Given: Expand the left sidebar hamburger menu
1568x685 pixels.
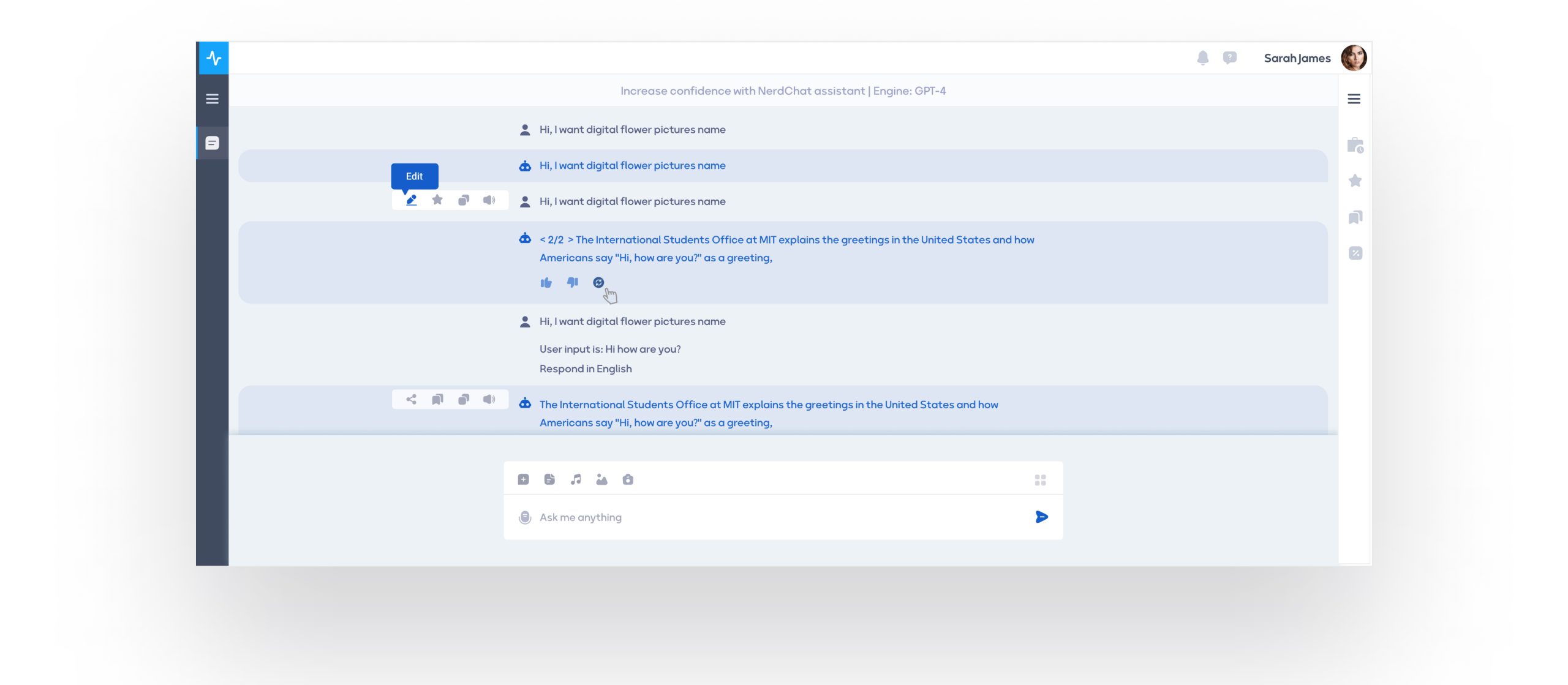Looking at the screenshot, I should click(212, 99).
